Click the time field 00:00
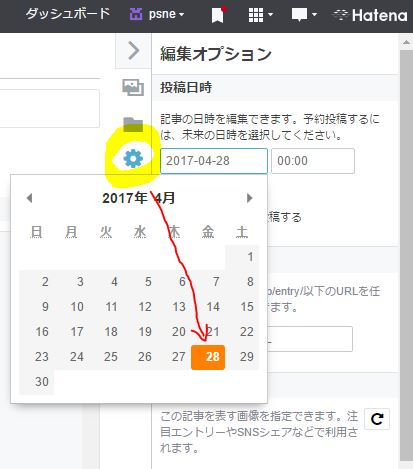Viewport: 413px width, 469px height. click(313, 161)
